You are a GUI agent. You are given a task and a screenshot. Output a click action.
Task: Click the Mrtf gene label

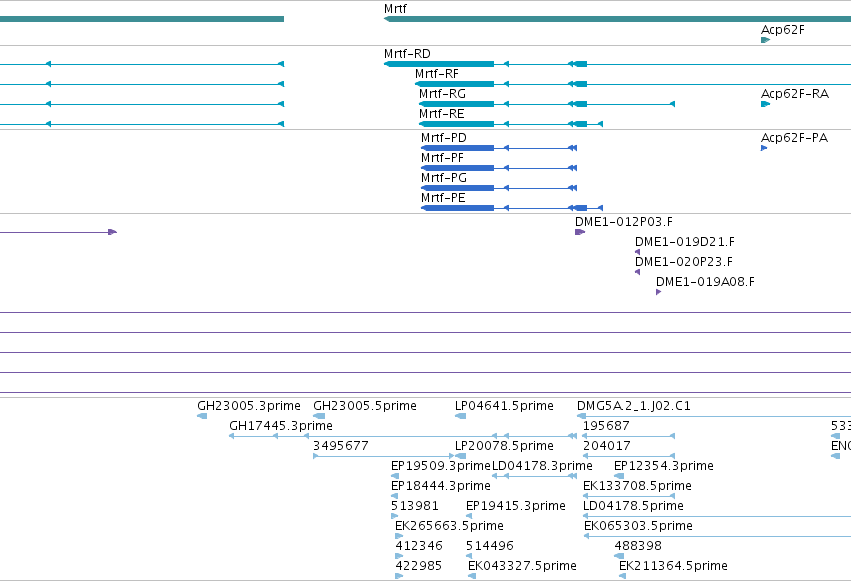[x=395, y=9]
